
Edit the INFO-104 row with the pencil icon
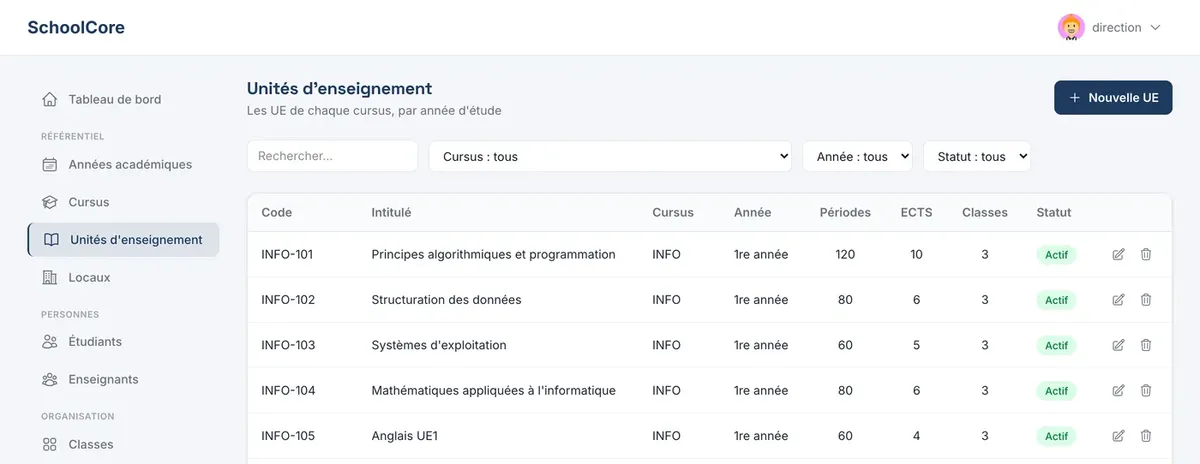tap(1119, 390)
